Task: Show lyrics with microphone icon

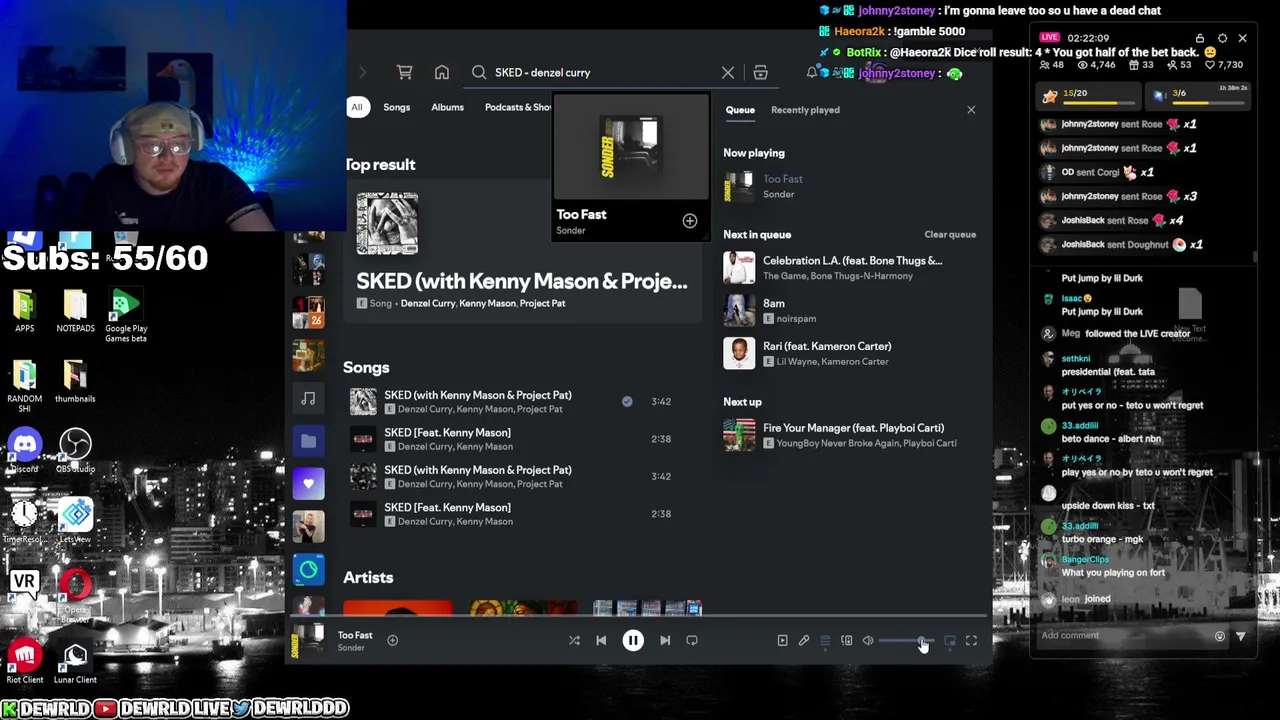Action: (804, 640)
